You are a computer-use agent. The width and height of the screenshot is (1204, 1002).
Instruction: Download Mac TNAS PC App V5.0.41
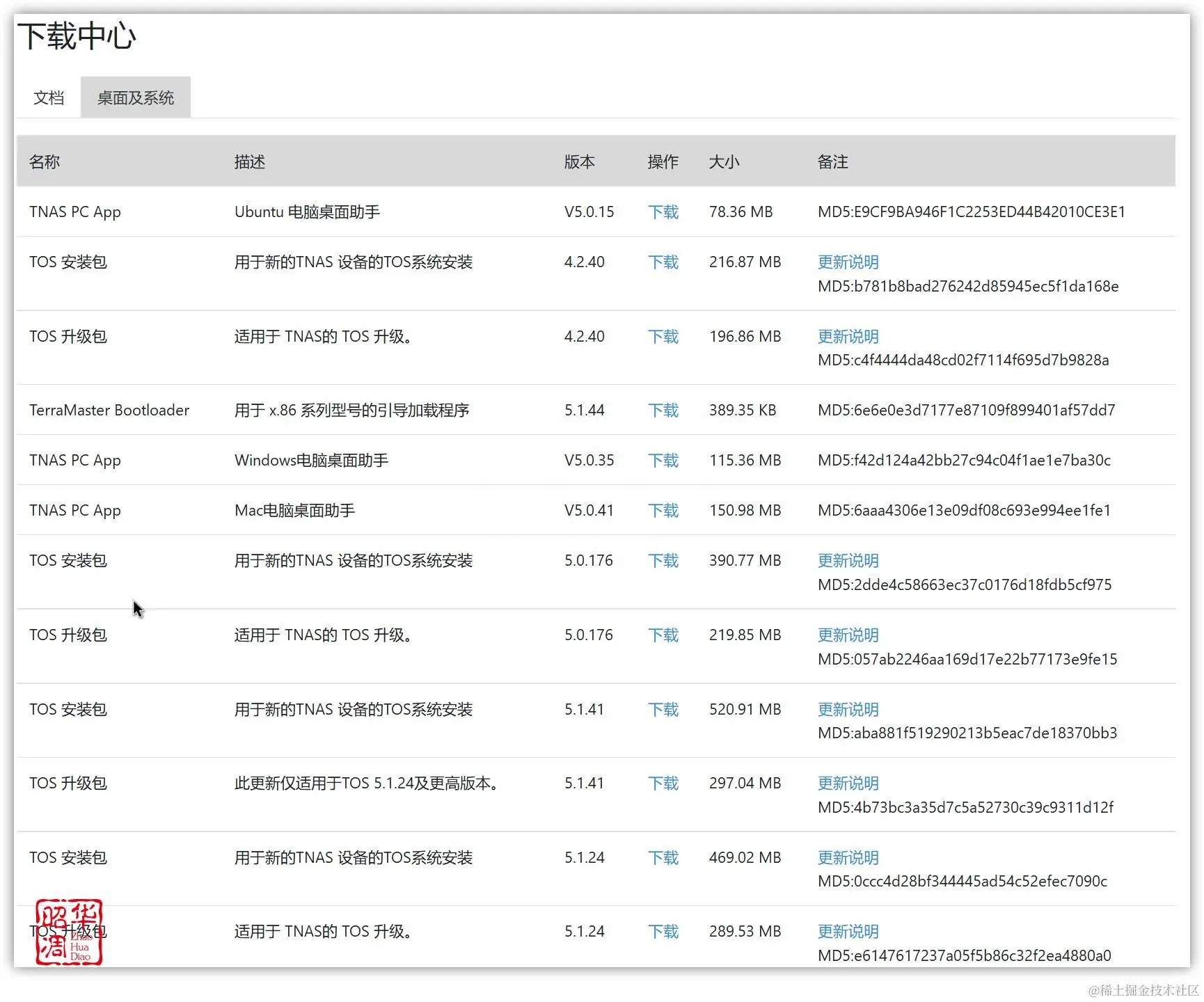663,511
